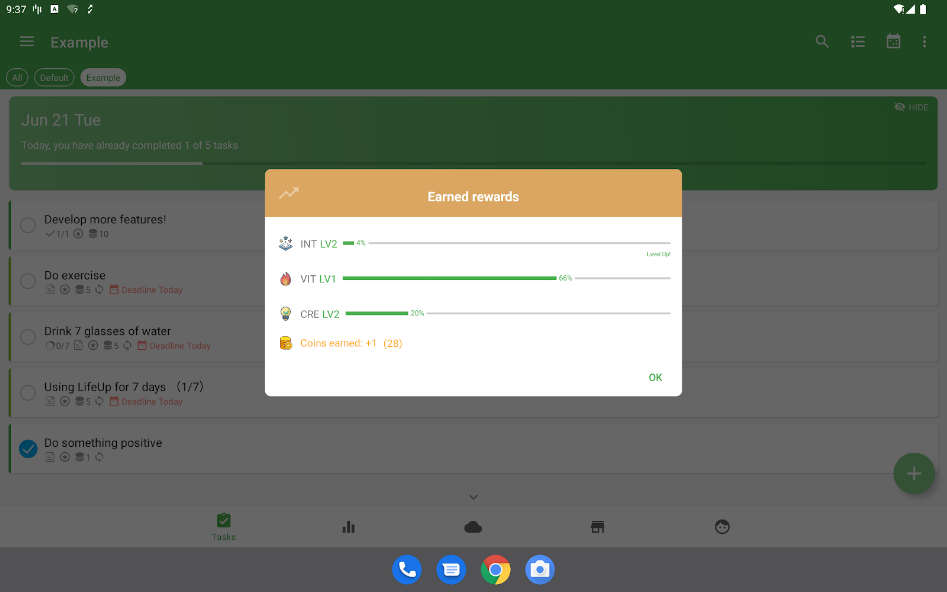This screenshot has width=947, height=592.
Task: Open the three-dot overflow menu
Action: click(925, 42)
